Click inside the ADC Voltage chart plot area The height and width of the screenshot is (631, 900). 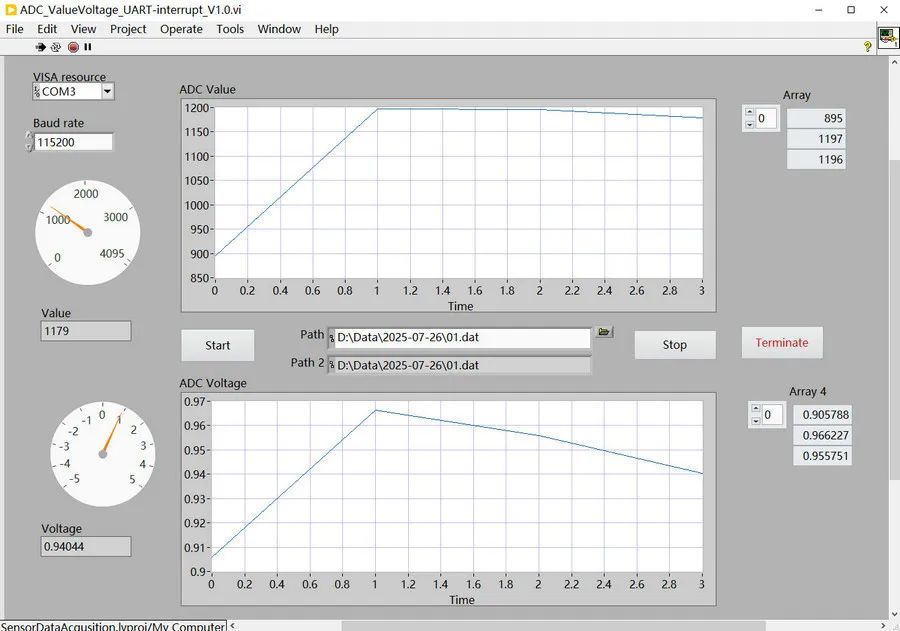pos(457,486)
